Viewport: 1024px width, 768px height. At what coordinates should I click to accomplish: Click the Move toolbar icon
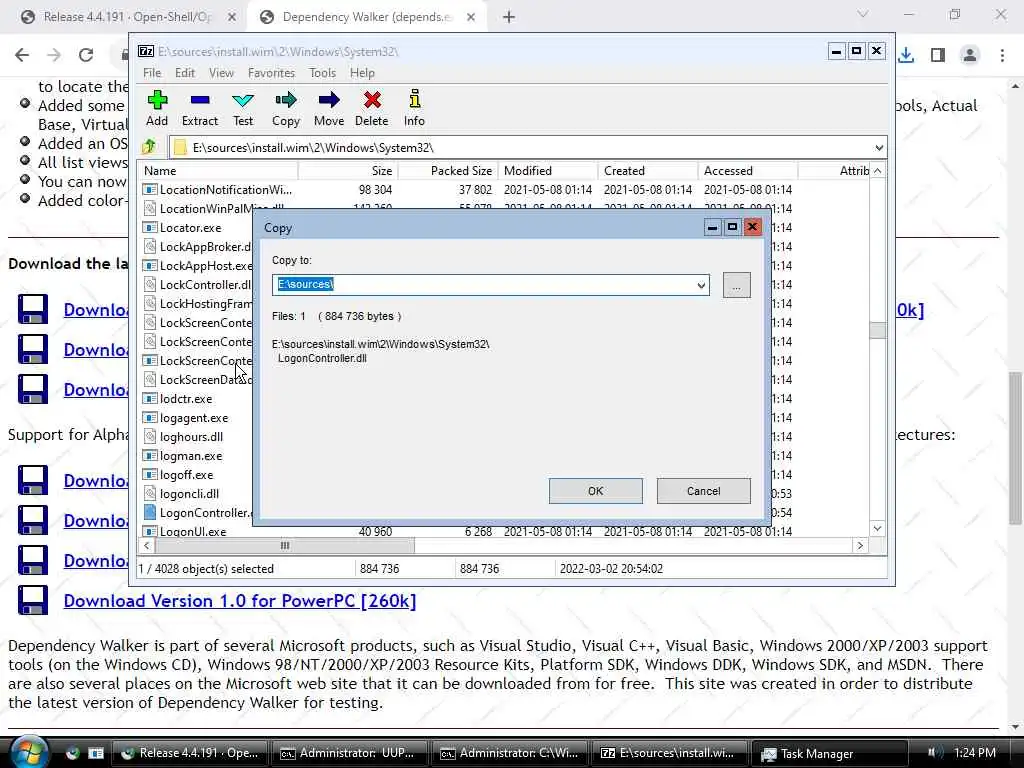point(328,100)
